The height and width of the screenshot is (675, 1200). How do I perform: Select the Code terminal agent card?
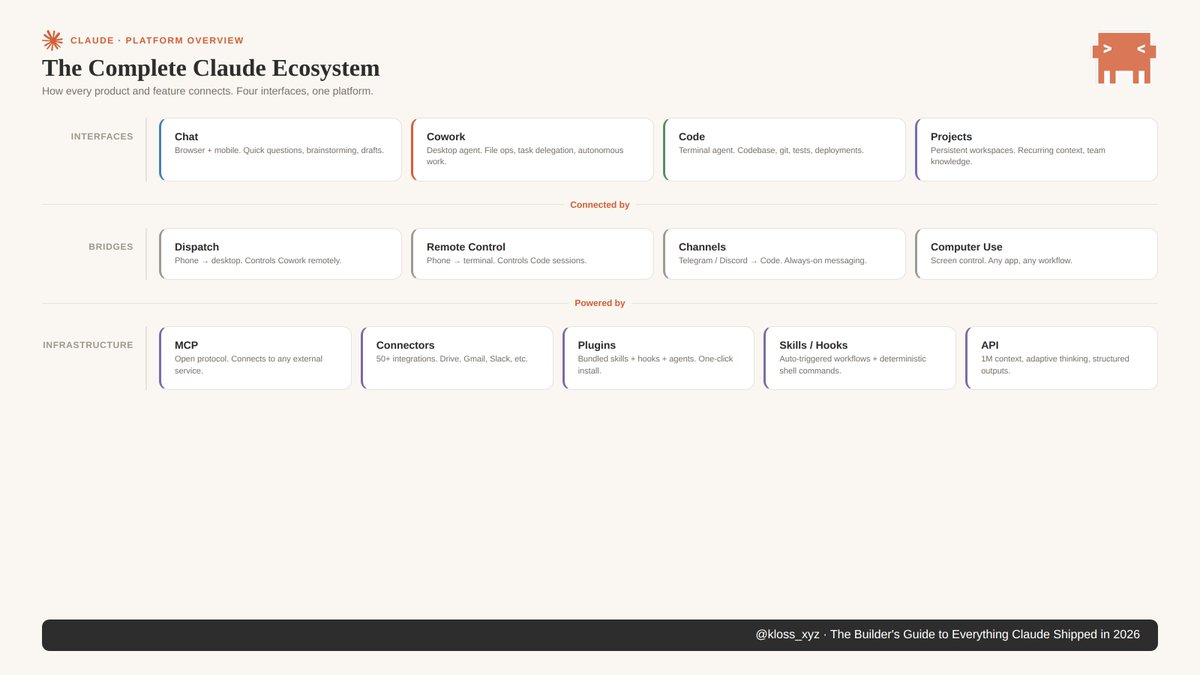pos(784,150)
